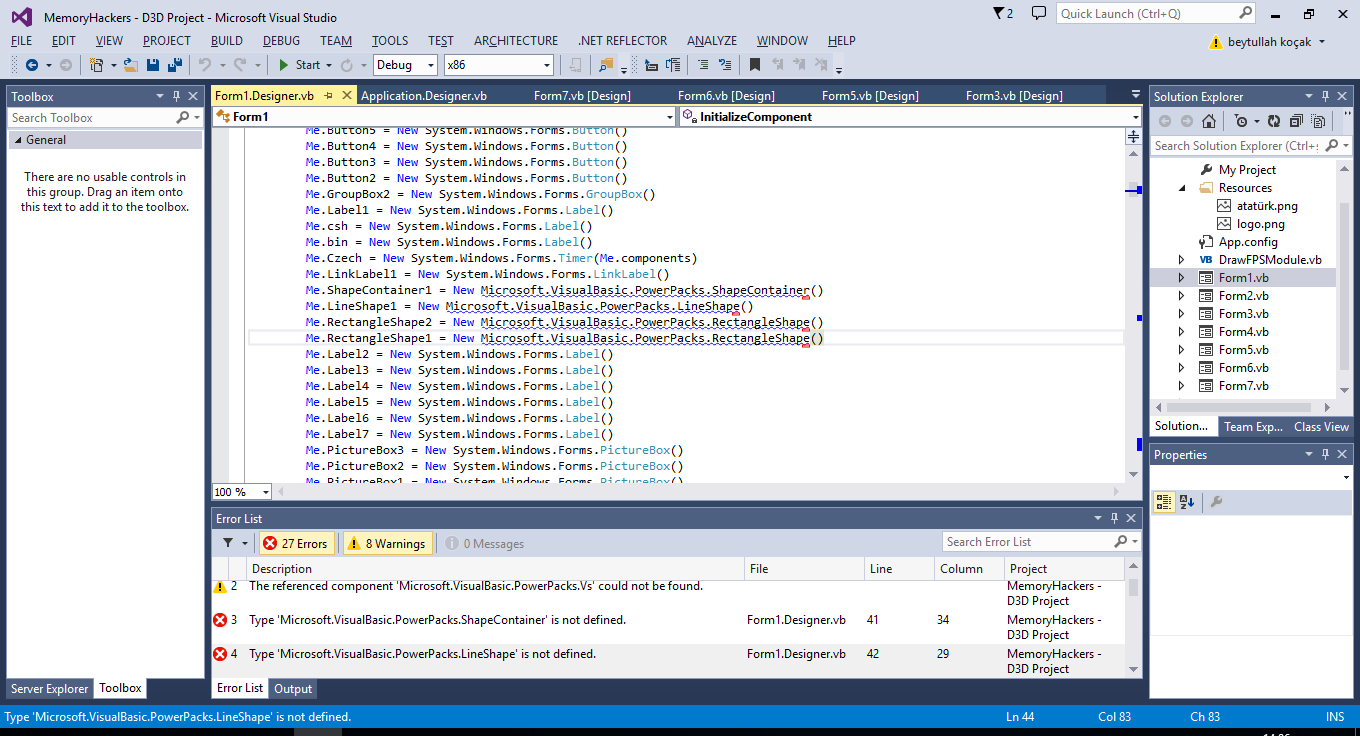Viewport: 1360px width, 736px height.
Task: Select atatürk.png in Solution Explorer
Action: (x=1267, y=206)
